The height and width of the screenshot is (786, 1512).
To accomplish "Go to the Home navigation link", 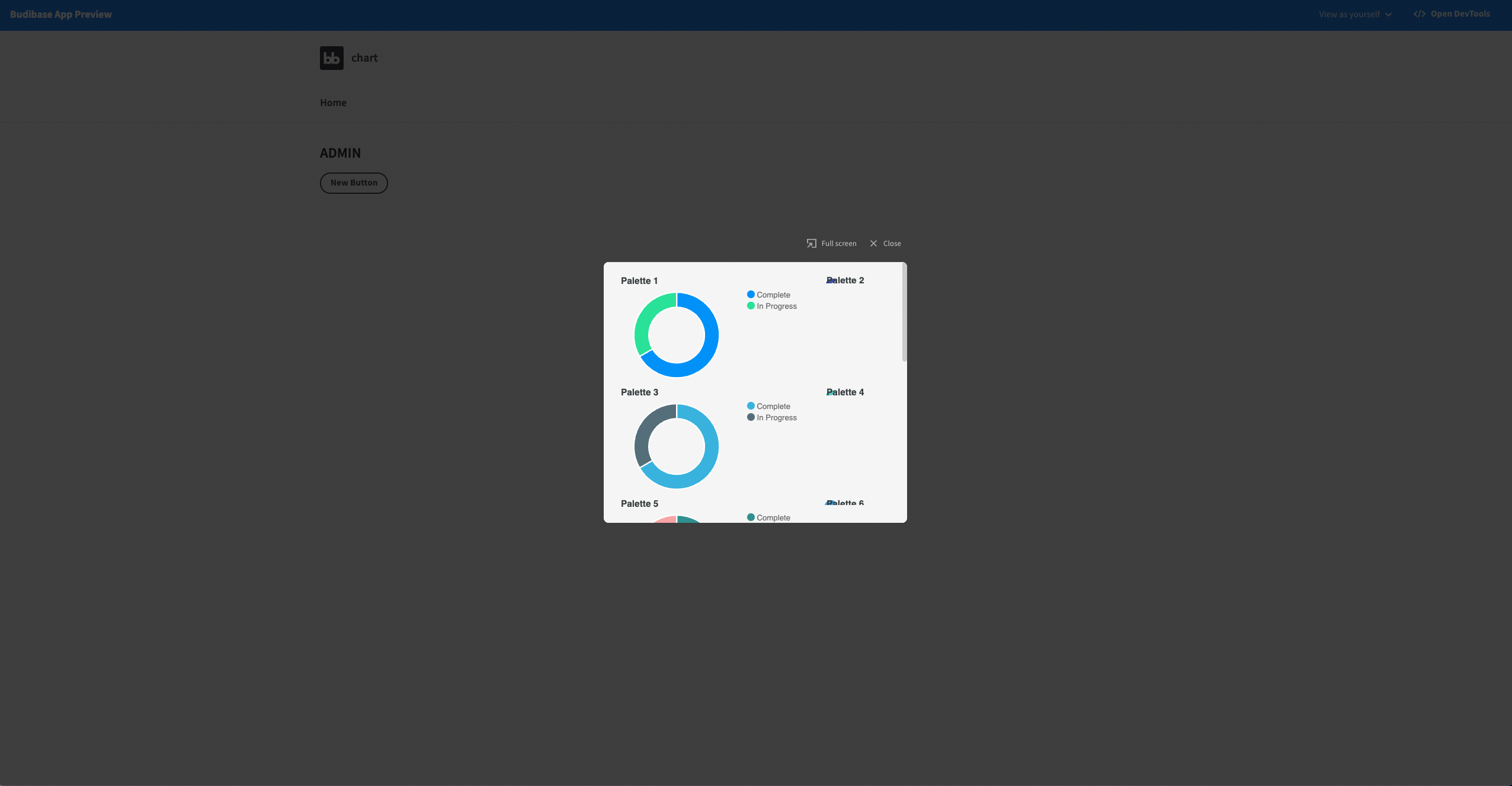I will coord(333,103).
